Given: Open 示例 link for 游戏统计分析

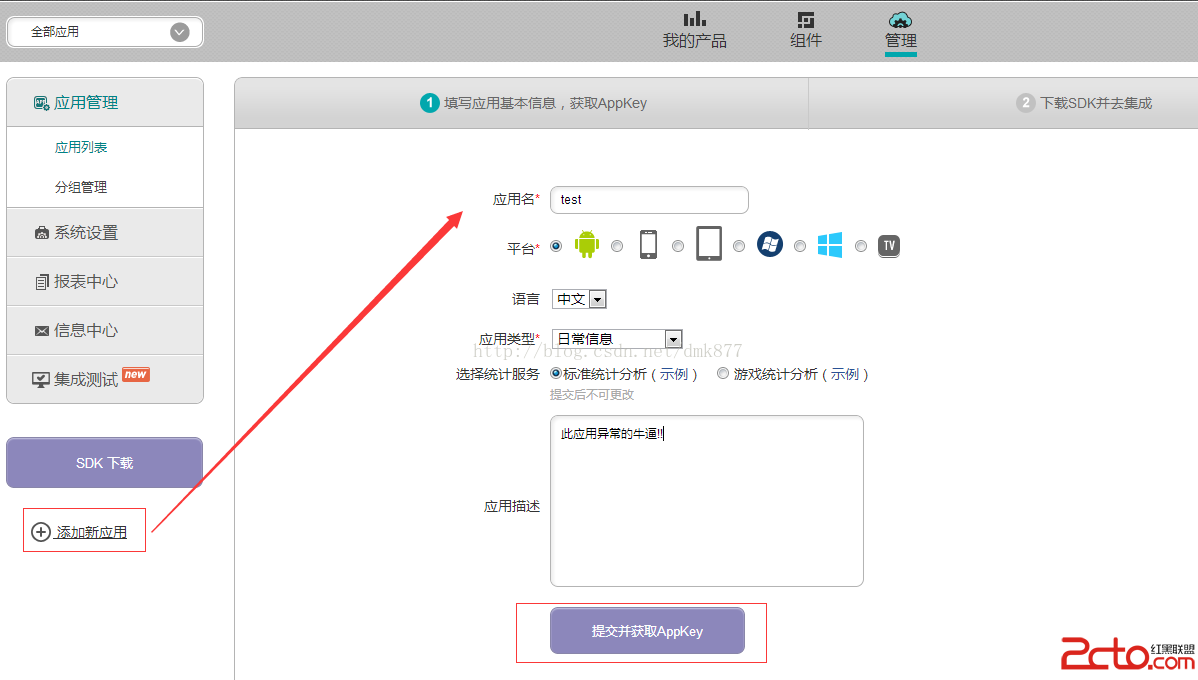Looking at the screenshot, I should 845,374.
